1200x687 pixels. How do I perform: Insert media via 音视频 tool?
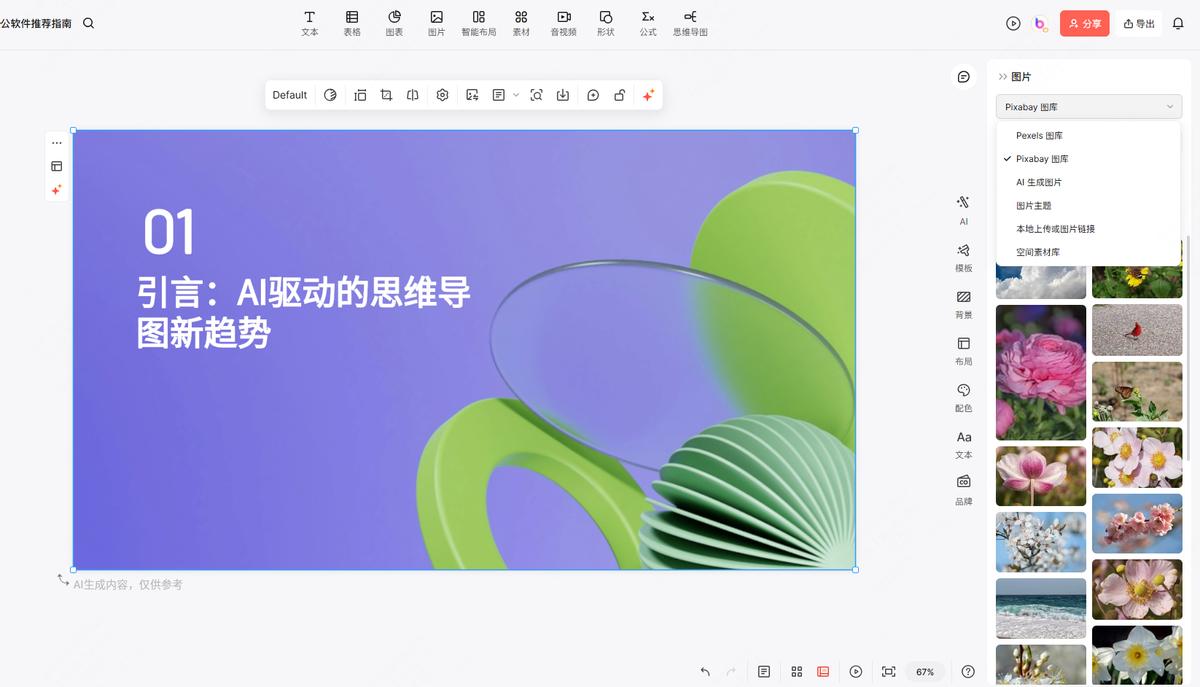coord(563,23)
